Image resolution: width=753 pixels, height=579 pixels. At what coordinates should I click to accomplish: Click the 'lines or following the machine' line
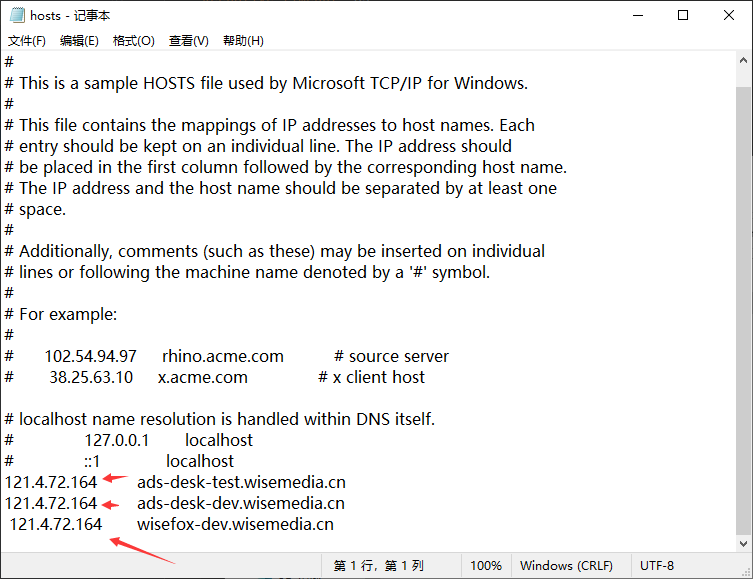[247, 273]
